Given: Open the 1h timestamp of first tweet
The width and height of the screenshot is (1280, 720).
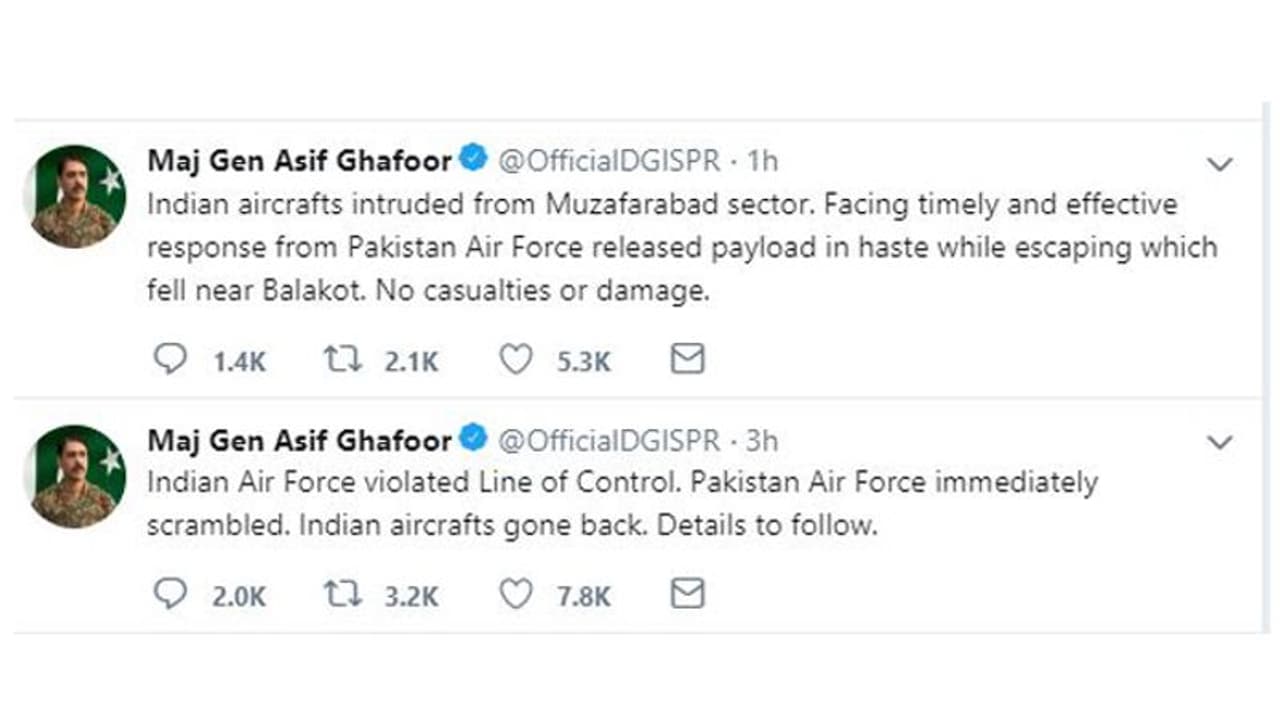Looking at the screenshot, I should click(x=763, y=160).
